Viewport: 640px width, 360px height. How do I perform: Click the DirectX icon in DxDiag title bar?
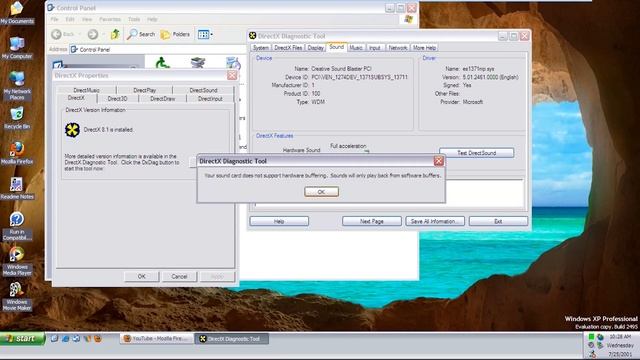tap(253, 36)
